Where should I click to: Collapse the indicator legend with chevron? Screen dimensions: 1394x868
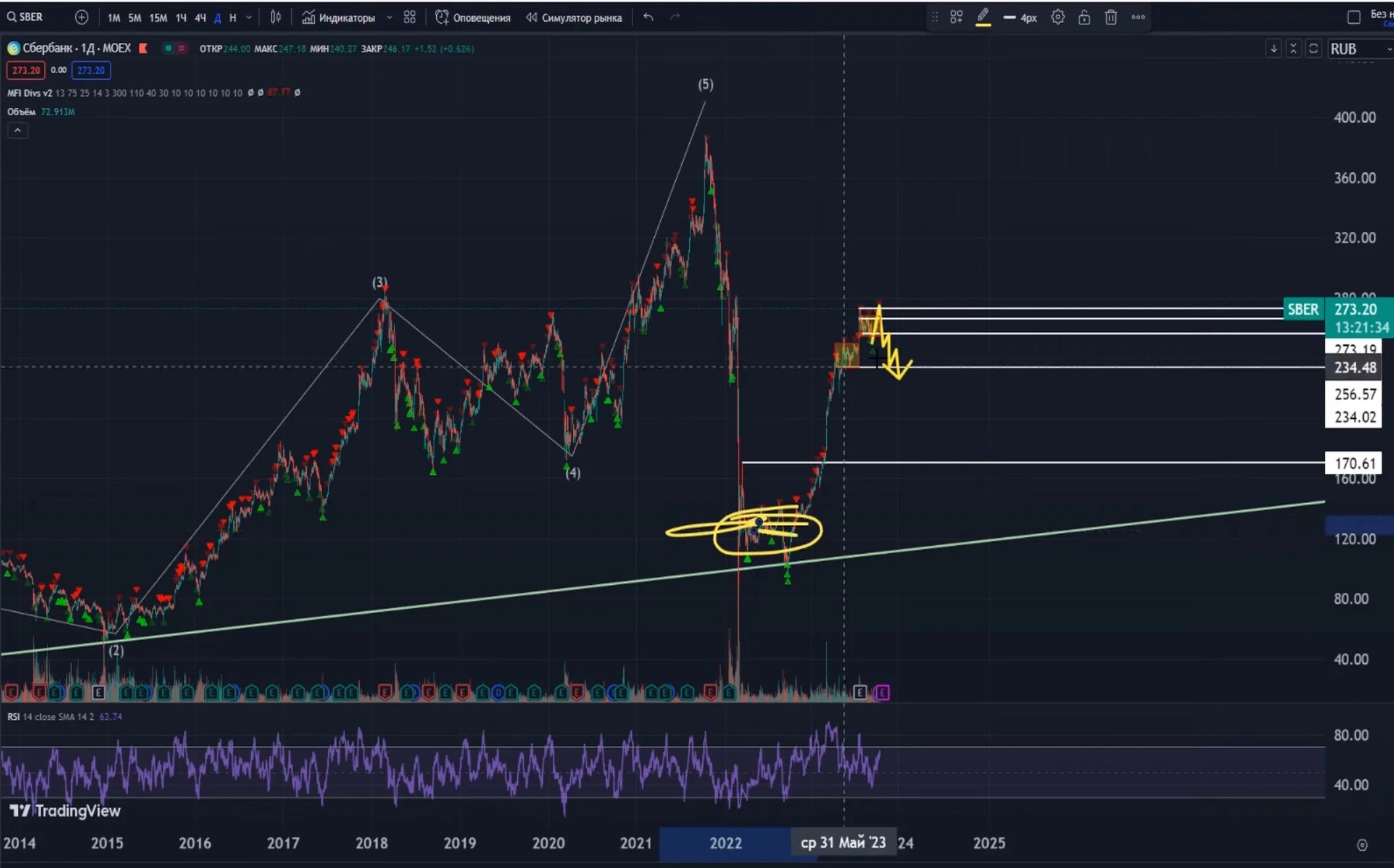click(18, 130)
